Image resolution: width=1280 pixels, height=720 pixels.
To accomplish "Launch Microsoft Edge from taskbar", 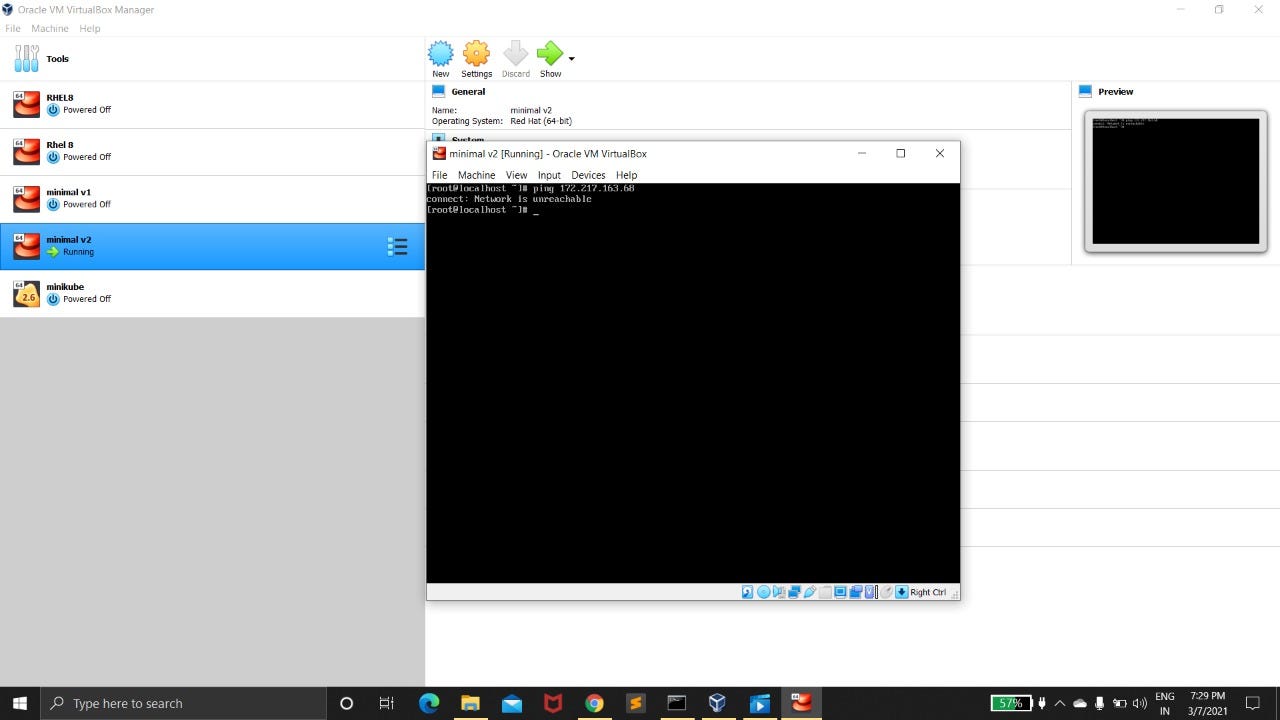I will coord(429,703).
